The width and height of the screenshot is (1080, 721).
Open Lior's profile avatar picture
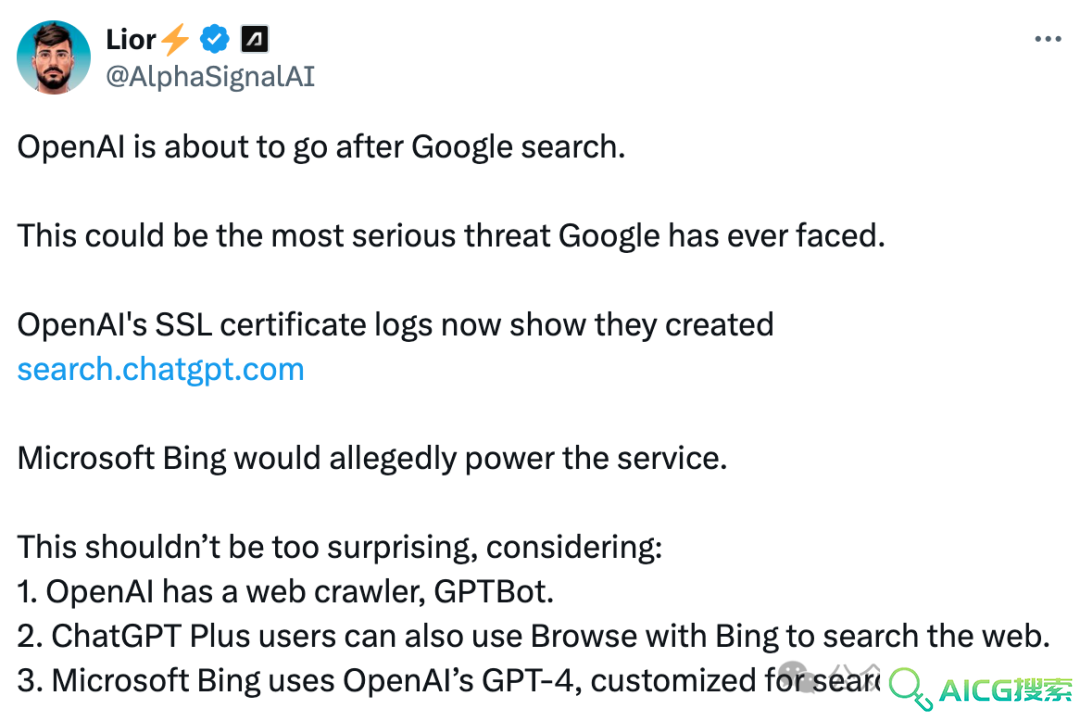coord(54,57)
